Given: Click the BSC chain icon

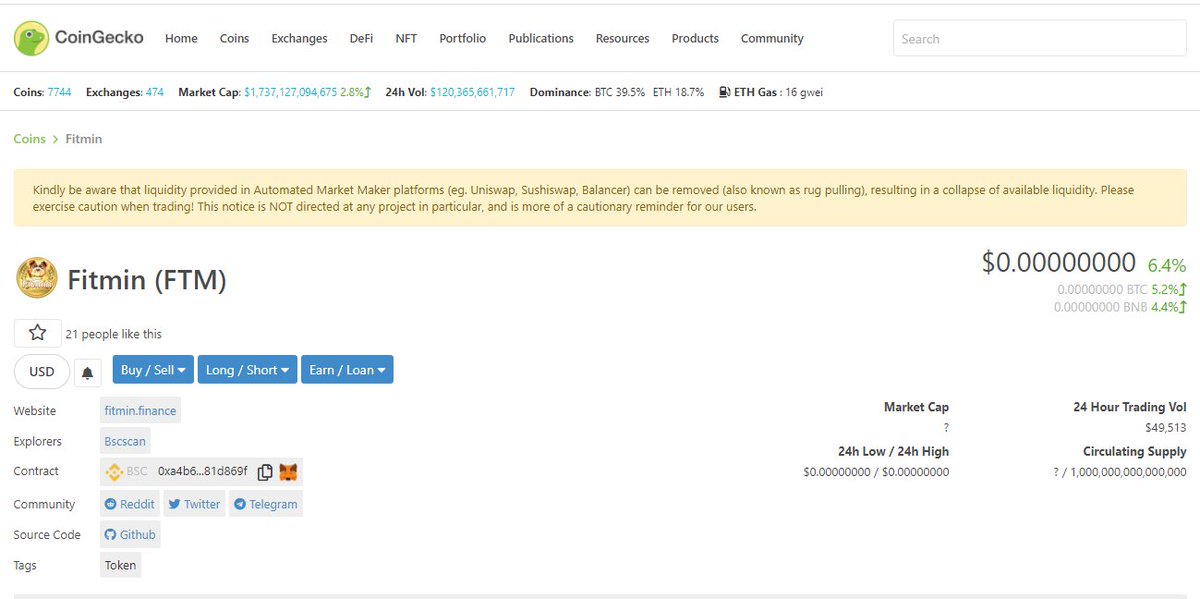Looking at the screenshot, I should [114, 472].
